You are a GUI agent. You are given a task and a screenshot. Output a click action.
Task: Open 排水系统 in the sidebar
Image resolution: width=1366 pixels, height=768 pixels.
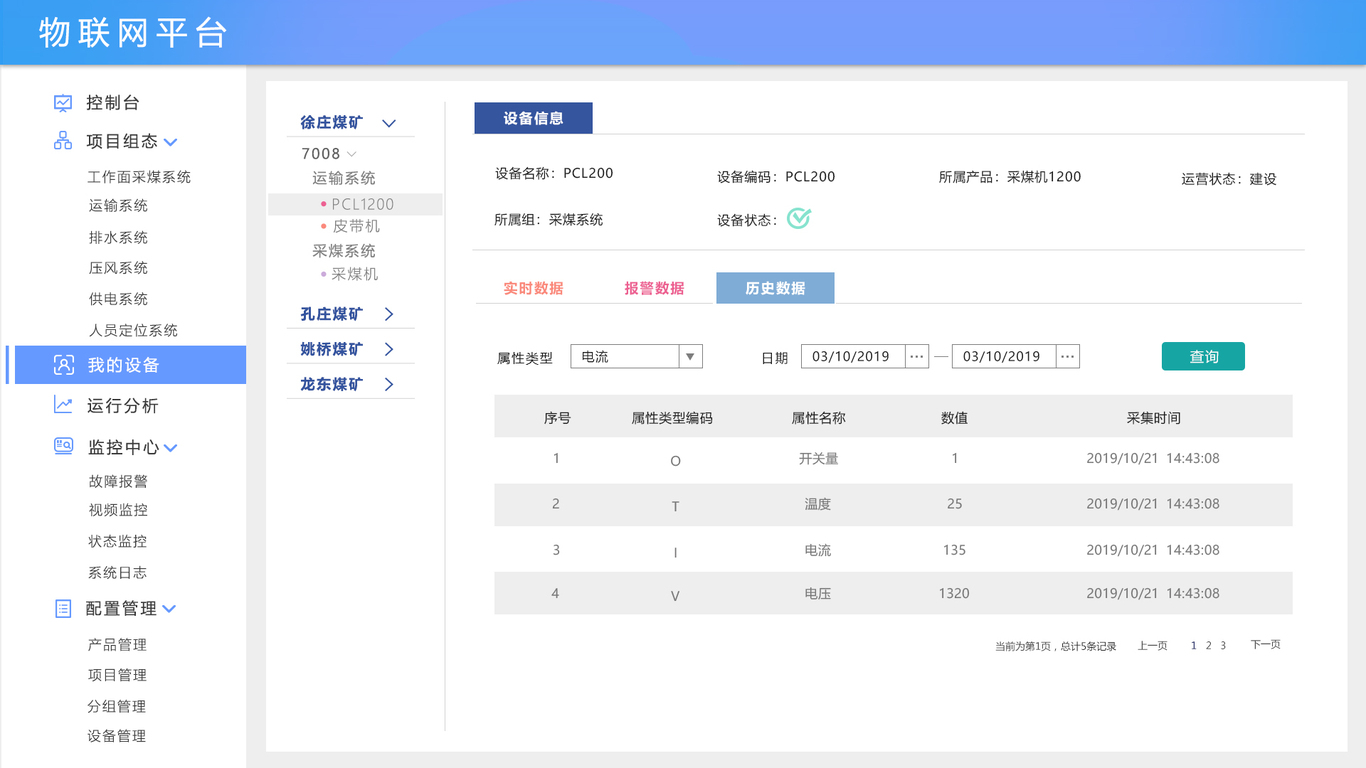[118, 237]
